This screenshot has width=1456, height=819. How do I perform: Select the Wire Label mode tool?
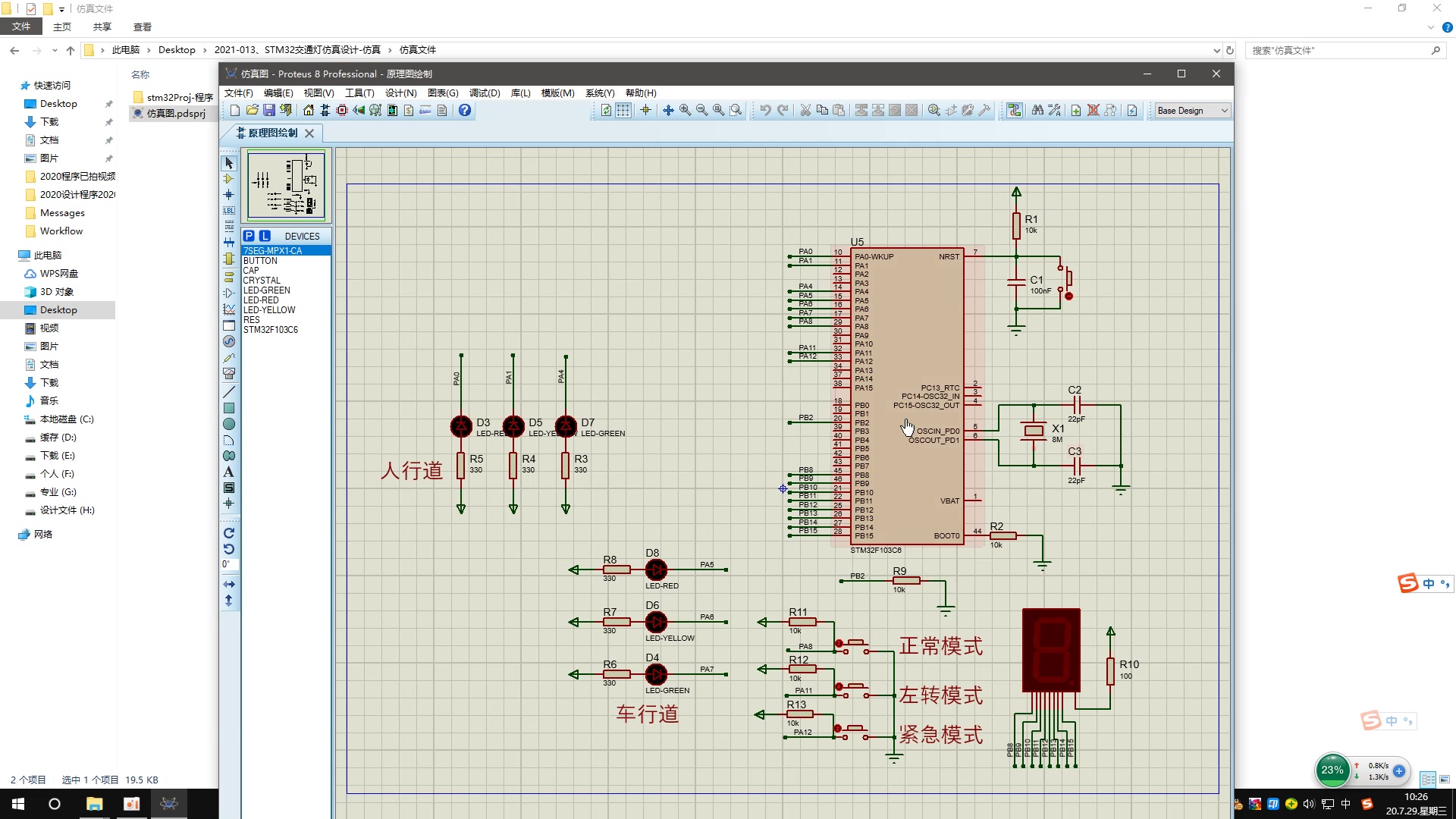pyautogui.click(x=228, y=211)
